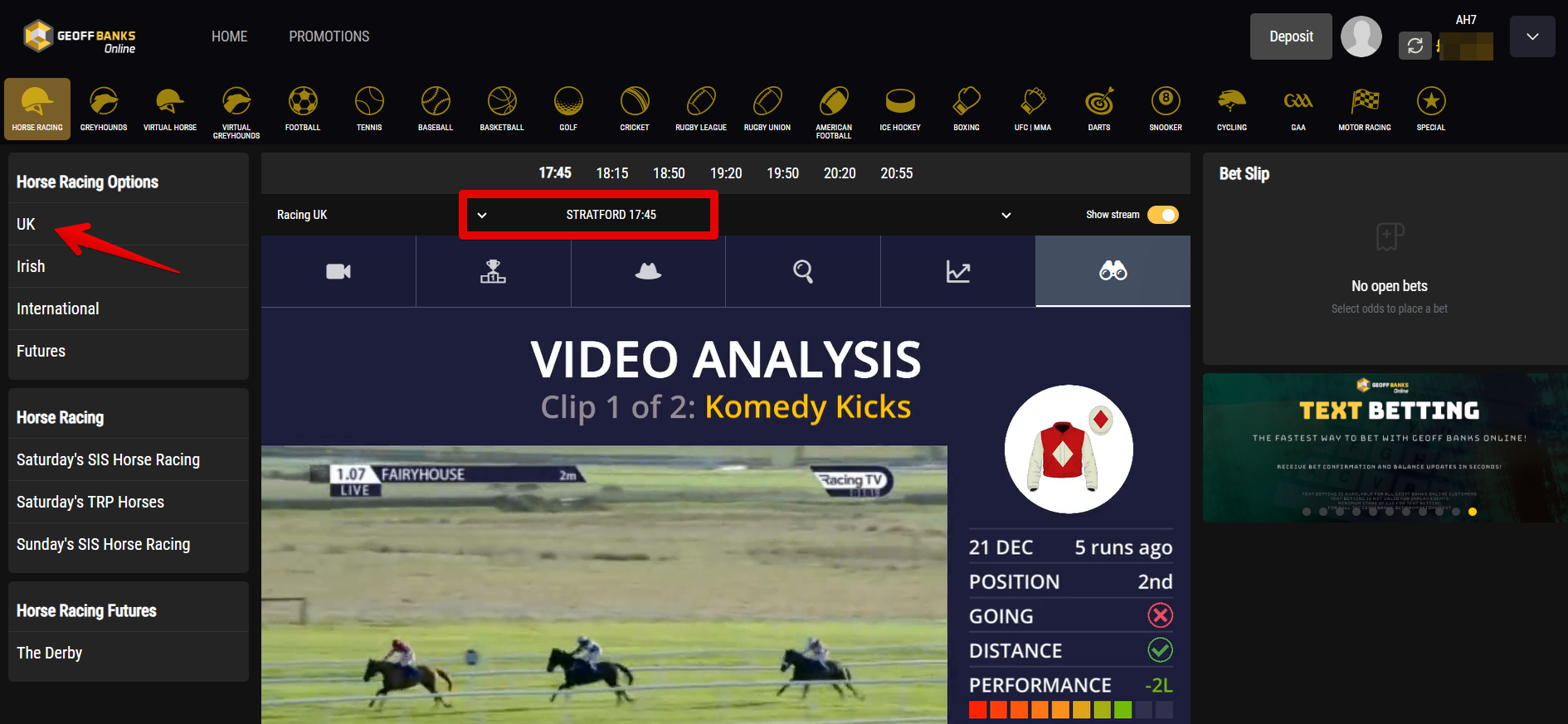The height and width of the screenshot is (724, 1568).
Task: Open the trend chart tab
Action: click(x=958, y=271)
